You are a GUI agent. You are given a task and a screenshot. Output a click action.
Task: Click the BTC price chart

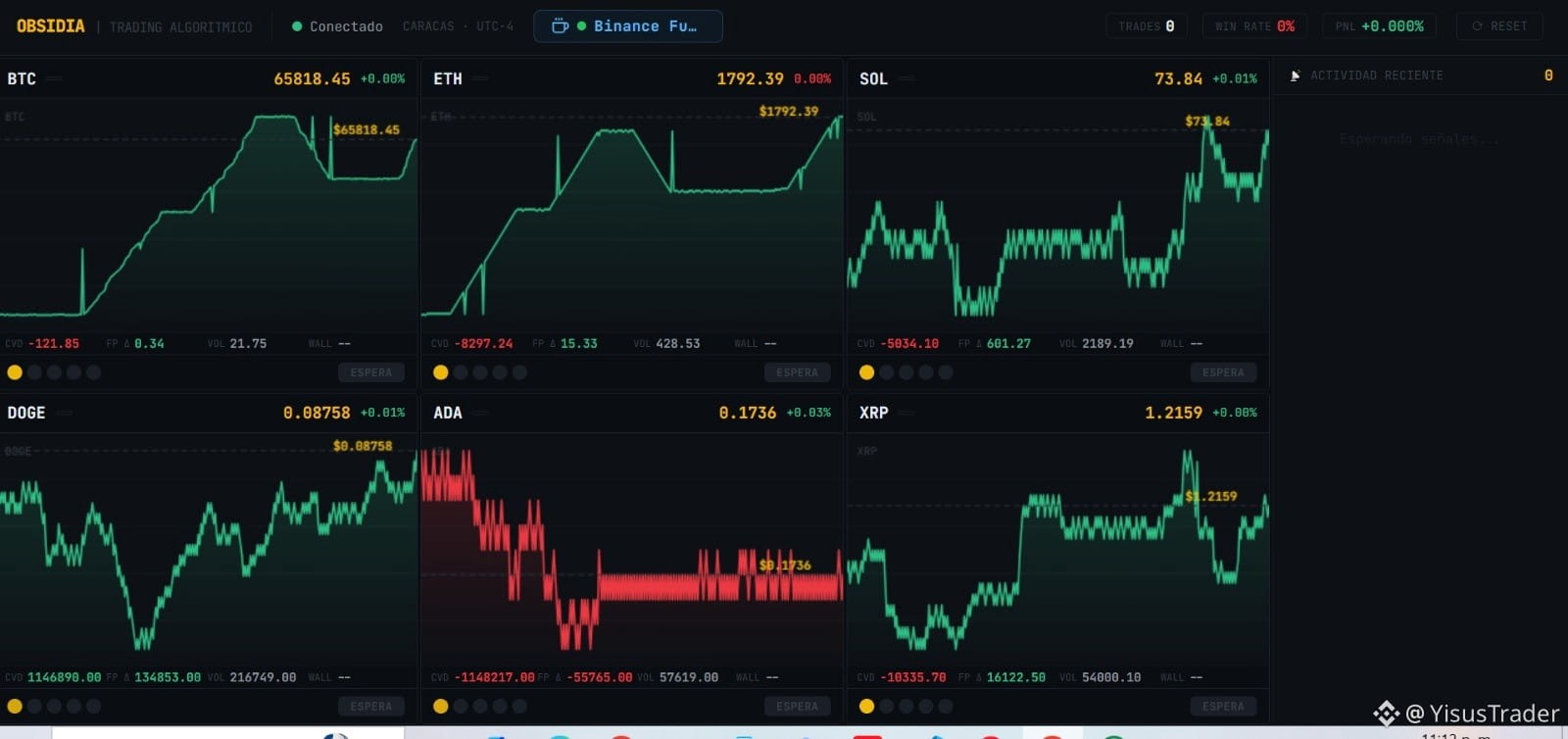(208, 216)
